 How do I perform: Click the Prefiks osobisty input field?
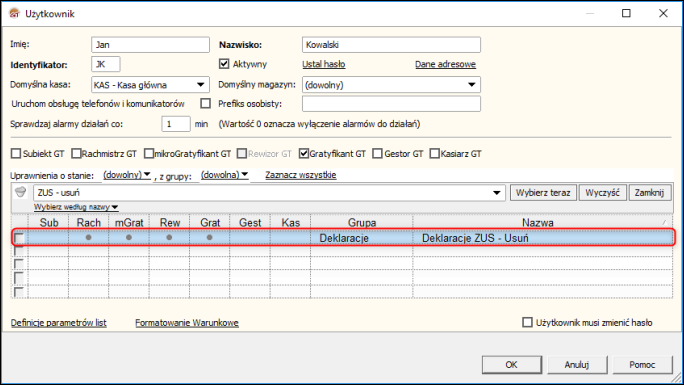coord(391,104)
